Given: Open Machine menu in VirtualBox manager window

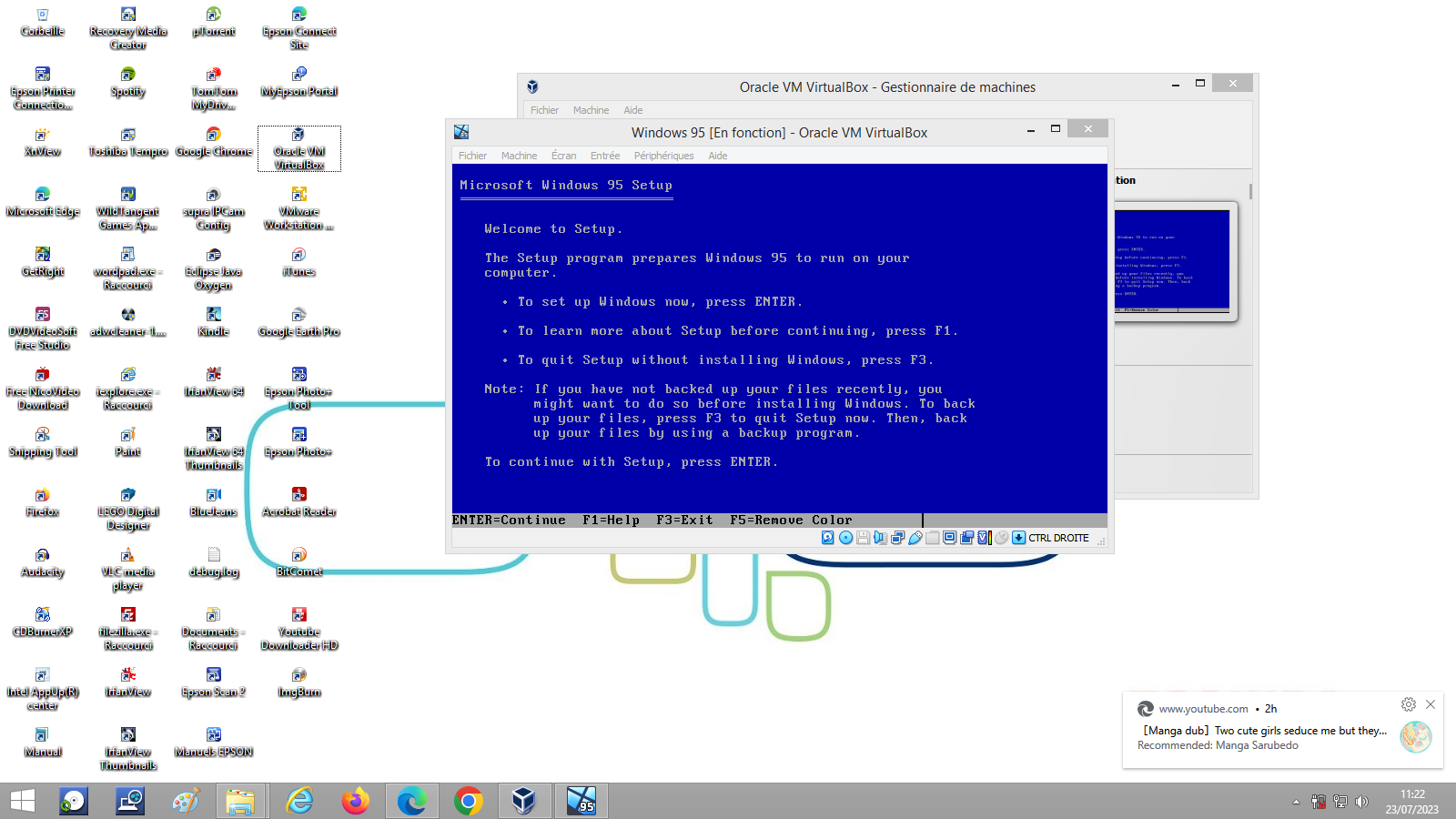Looking at the screenshot, I should pyautogui.click(x=591, y=110).
